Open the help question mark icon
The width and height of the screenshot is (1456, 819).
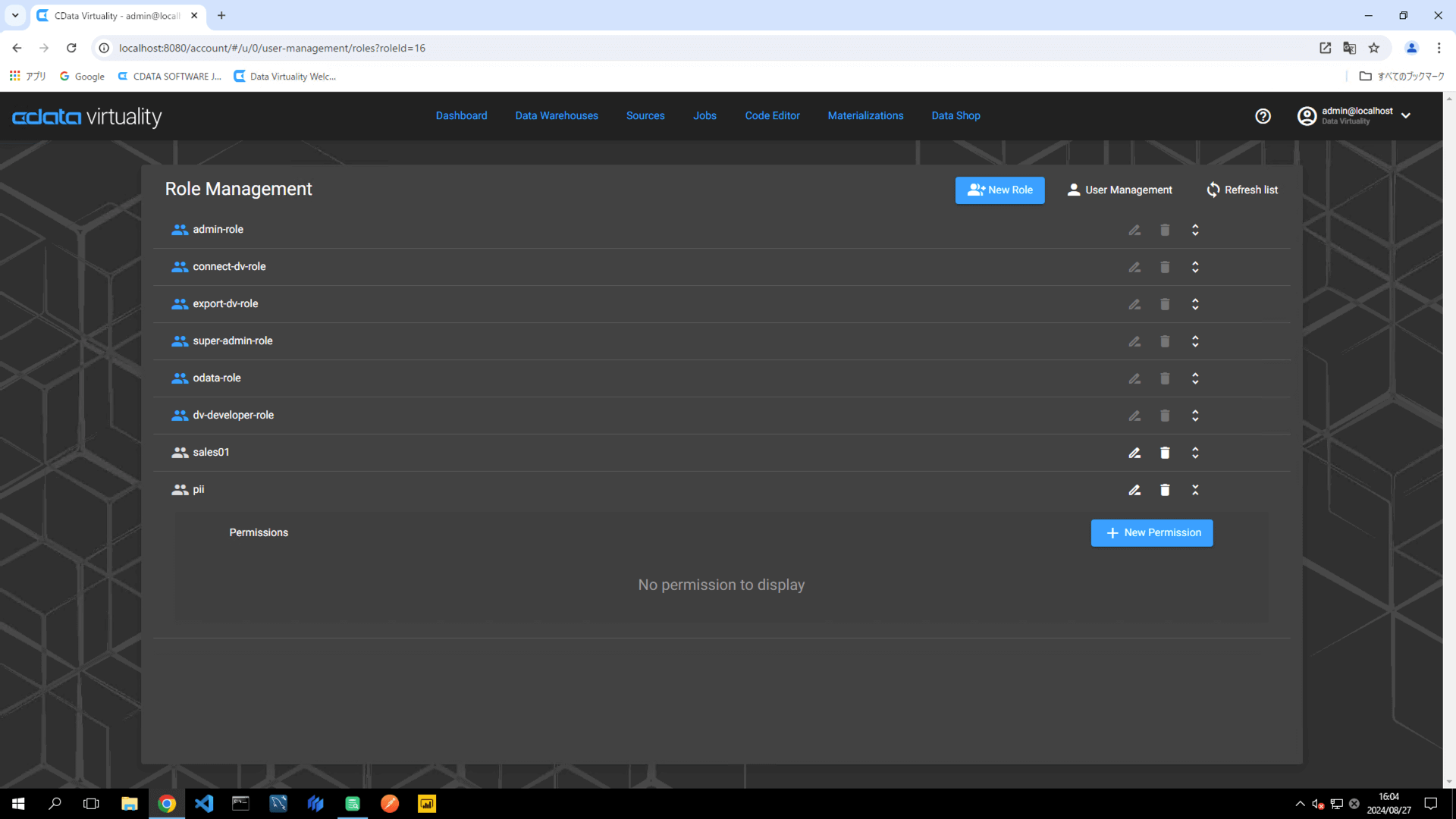click(1263, 116)
